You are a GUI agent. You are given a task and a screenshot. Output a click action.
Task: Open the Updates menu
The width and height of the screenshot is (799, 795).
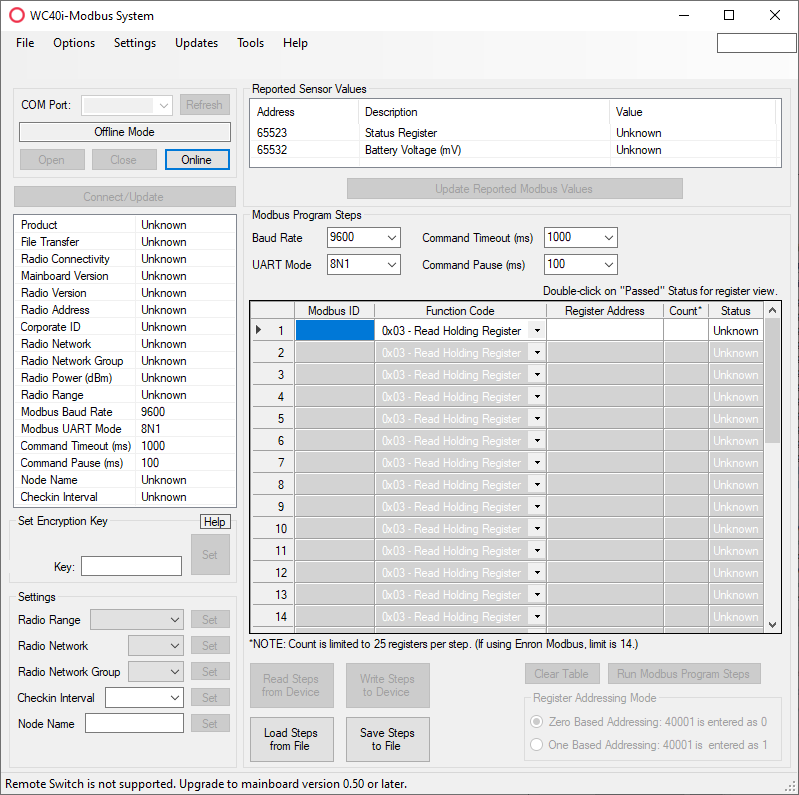pos(196,43)
